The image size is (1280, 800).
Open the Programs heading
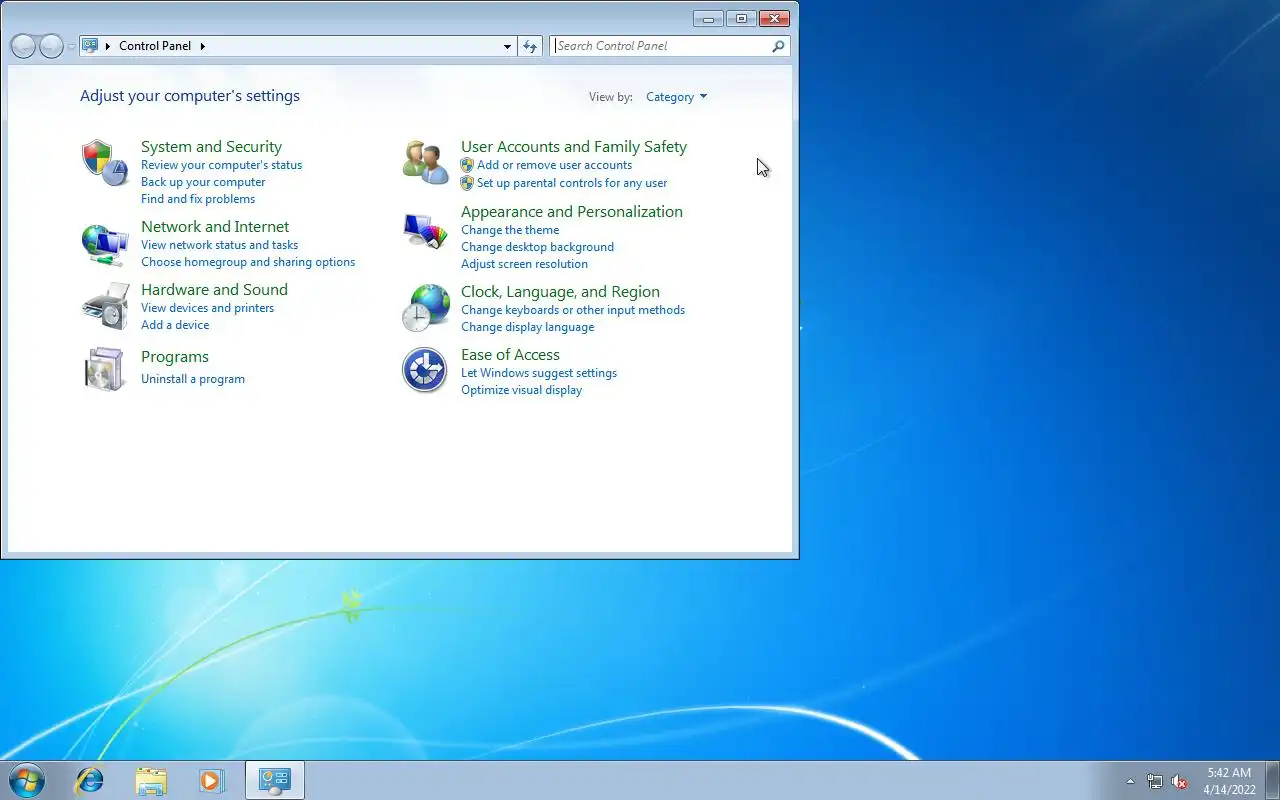pos(175,357)
